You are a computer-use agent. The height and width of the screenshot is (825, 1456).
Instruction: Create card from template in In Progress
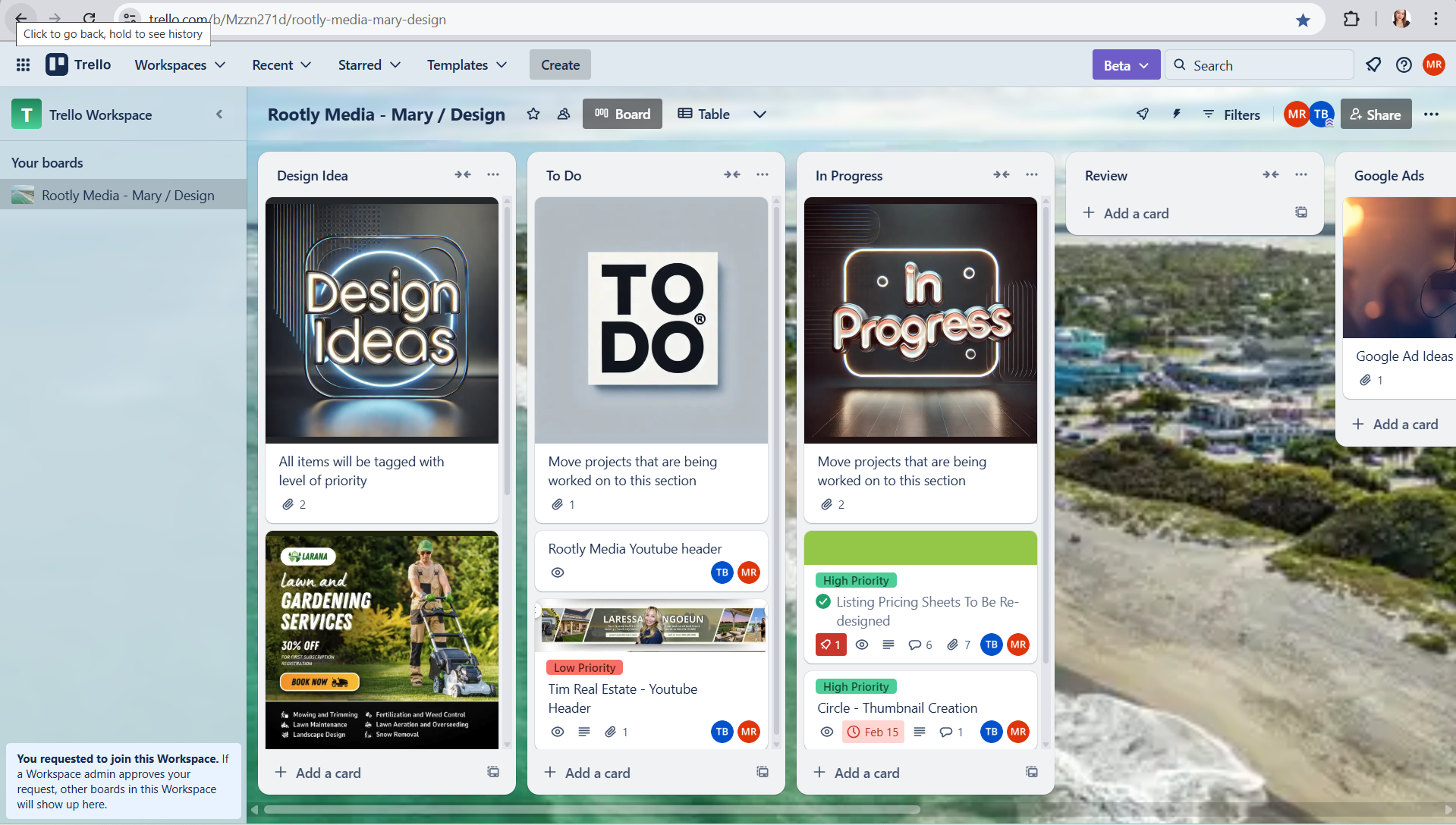tap(1032, 773)
